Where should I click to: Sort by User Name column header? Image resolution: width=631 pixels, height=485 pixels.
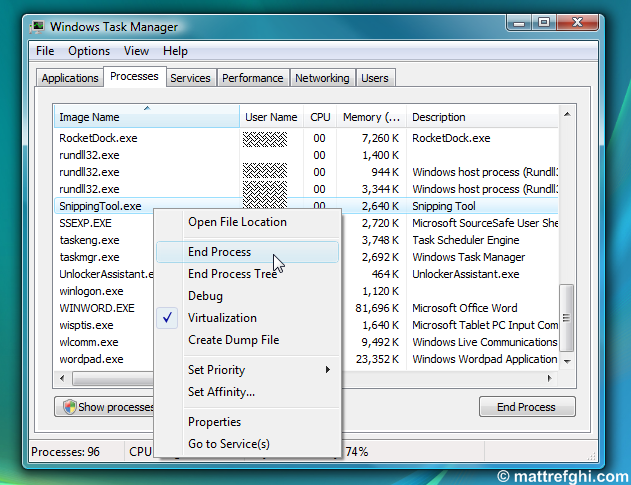271,117
